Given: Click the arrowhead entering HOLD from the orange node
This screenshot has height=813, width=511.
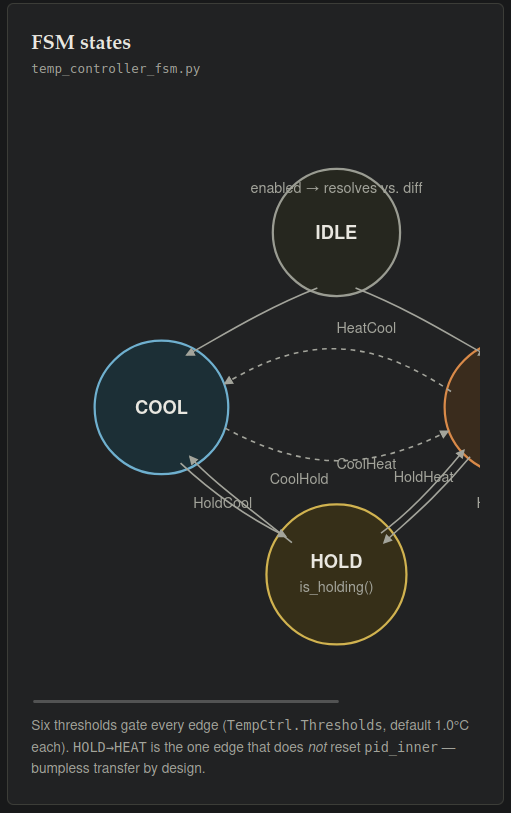Looking at the screenshot, I should click(388, 539).
